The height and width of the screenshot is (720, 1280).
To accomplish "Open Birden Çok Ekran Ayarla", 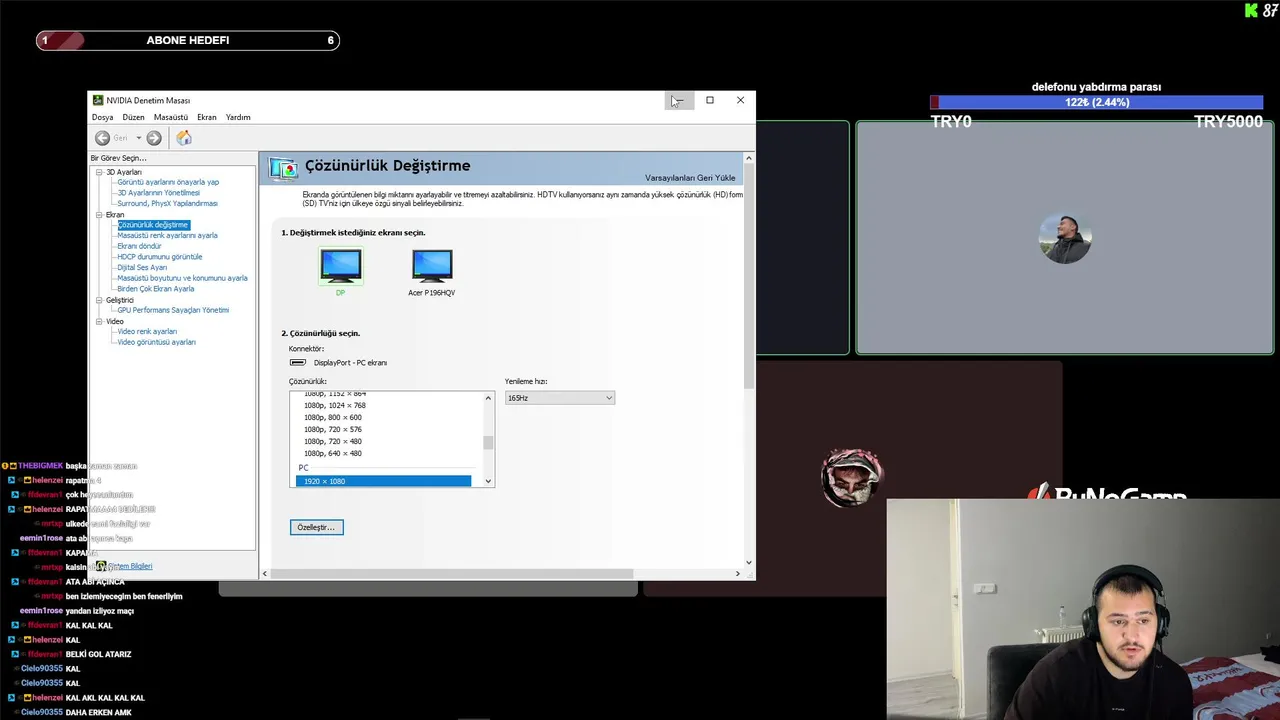I will pyautogui.click(x=155, y=289).
